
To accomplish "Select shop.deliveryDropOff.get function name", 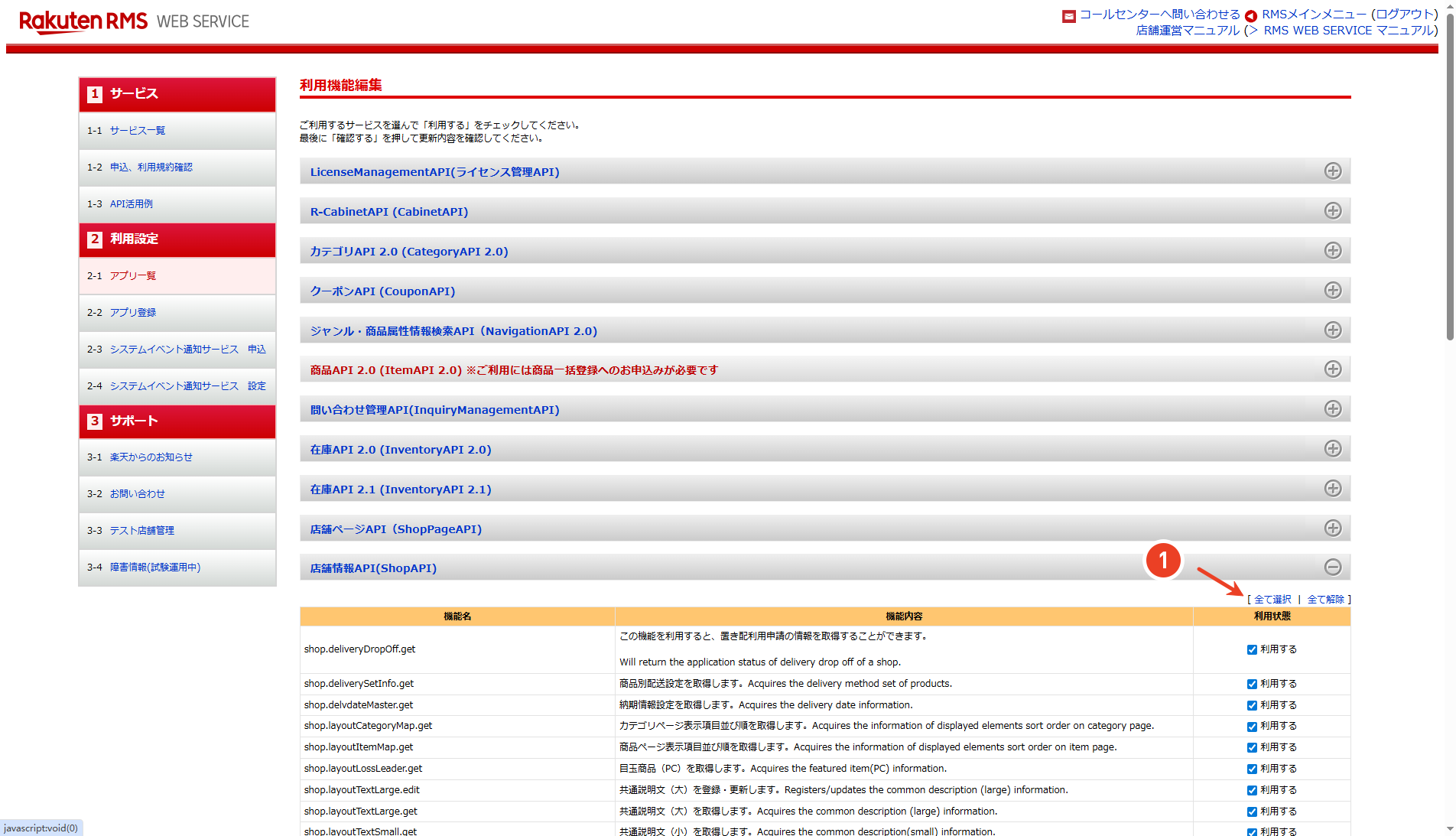I will (x=359, y=649).
